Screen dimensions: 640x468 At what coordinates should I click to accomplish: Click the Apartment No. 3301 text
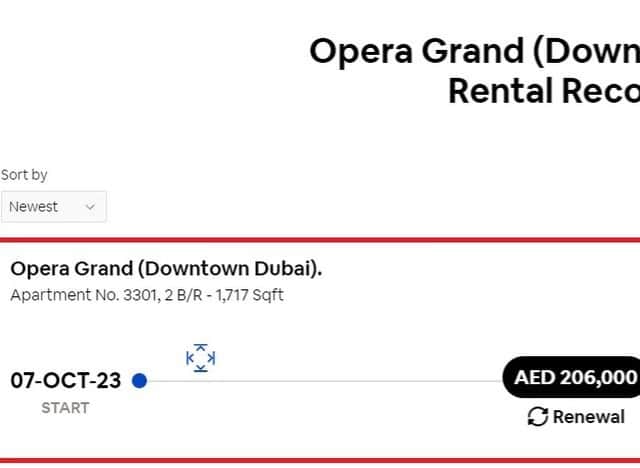pos(85,295)
